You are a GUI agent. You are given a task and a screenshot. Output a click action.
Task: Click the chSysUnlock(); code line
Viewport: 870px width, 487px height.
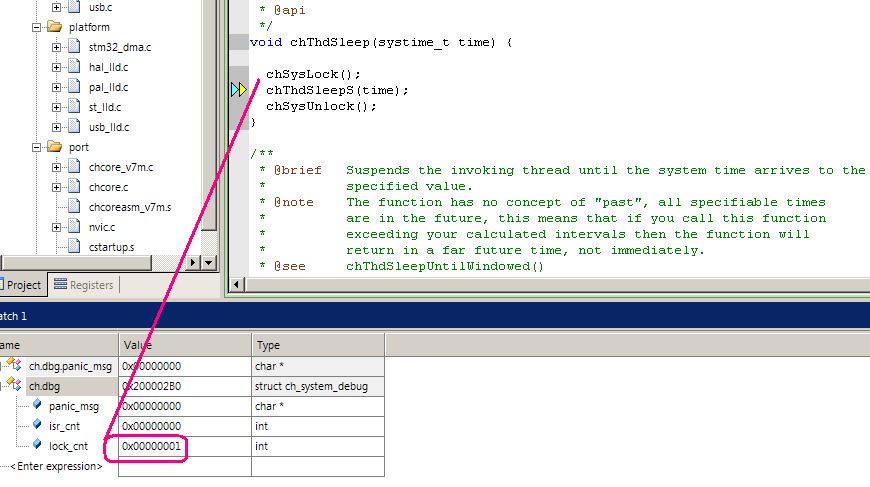point(321,106)
